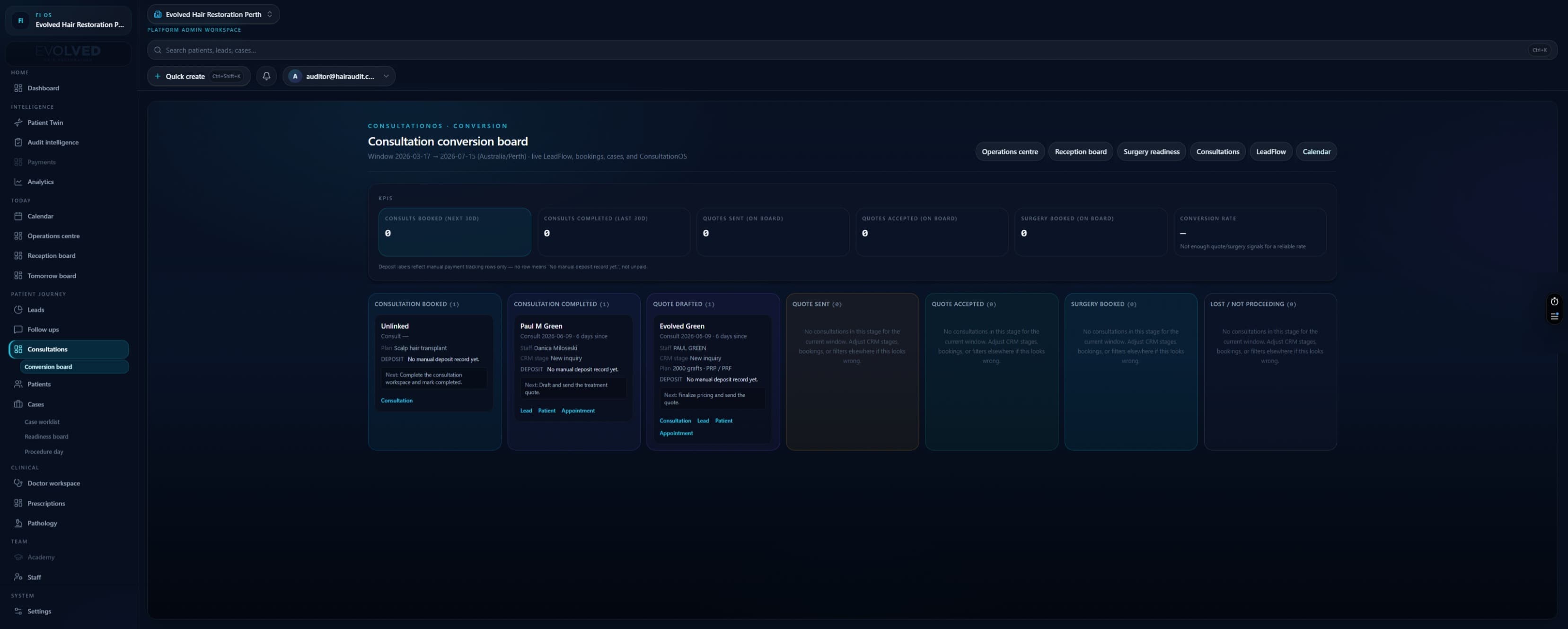Image resolution: width=1568 pixels, height=629 pixels.
Task: Open the Calendar pill at top right
Action: coord(1316,151)
